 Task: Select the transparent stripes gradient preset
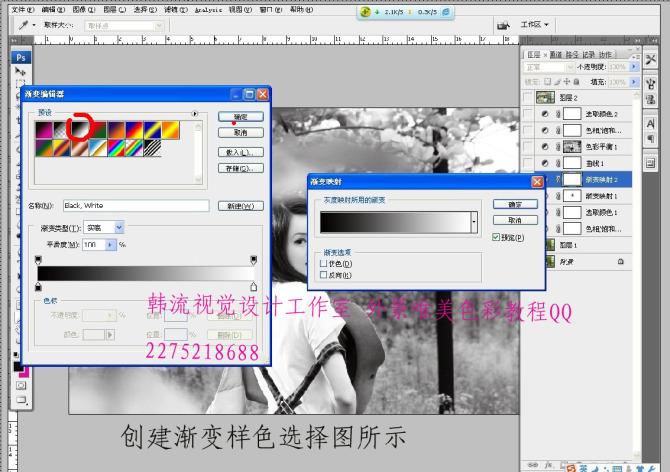click(x=153, y=148)
